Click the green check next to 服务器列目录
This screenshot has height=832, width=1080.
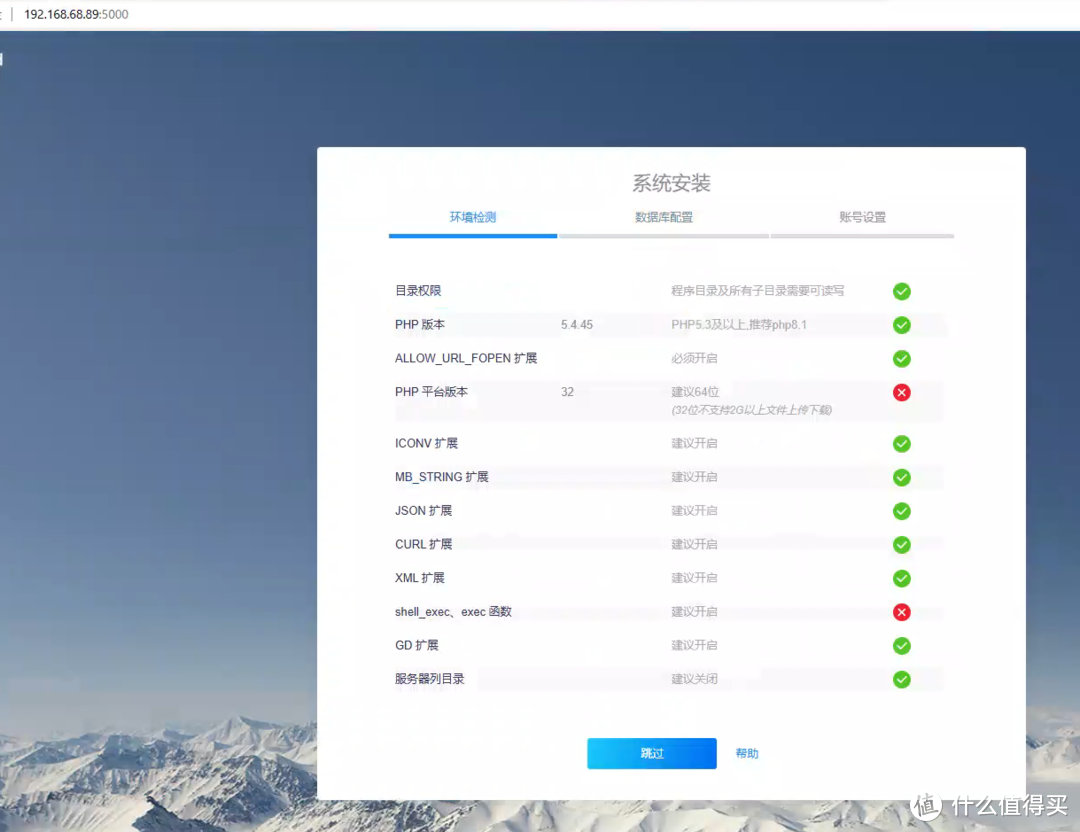point(901,679)
